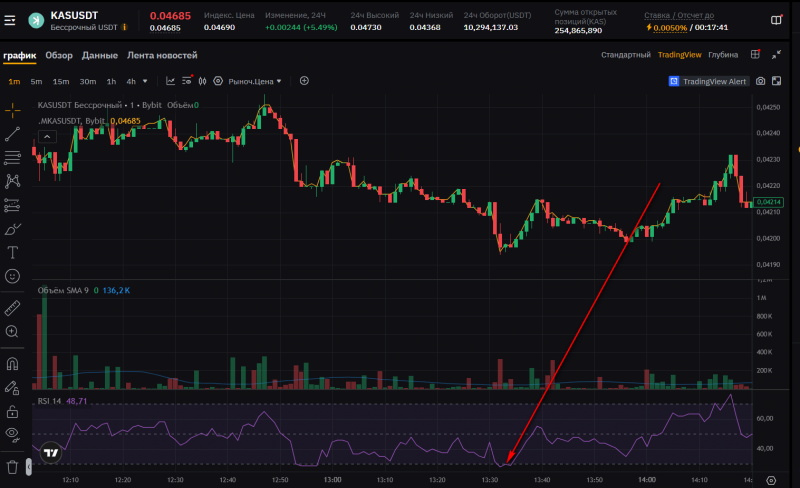Collapse the drawing toolbar side handle
Viewport: 800px width, 488px height.
pyautogui.click(x=29, y=467)
